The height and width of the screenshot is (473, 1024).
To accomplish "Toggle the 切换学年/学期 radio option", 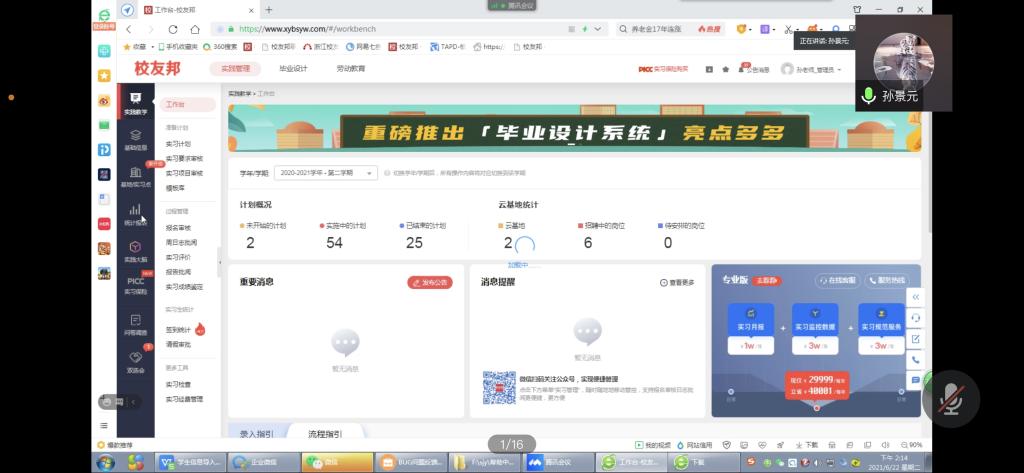I will point(386,173).
